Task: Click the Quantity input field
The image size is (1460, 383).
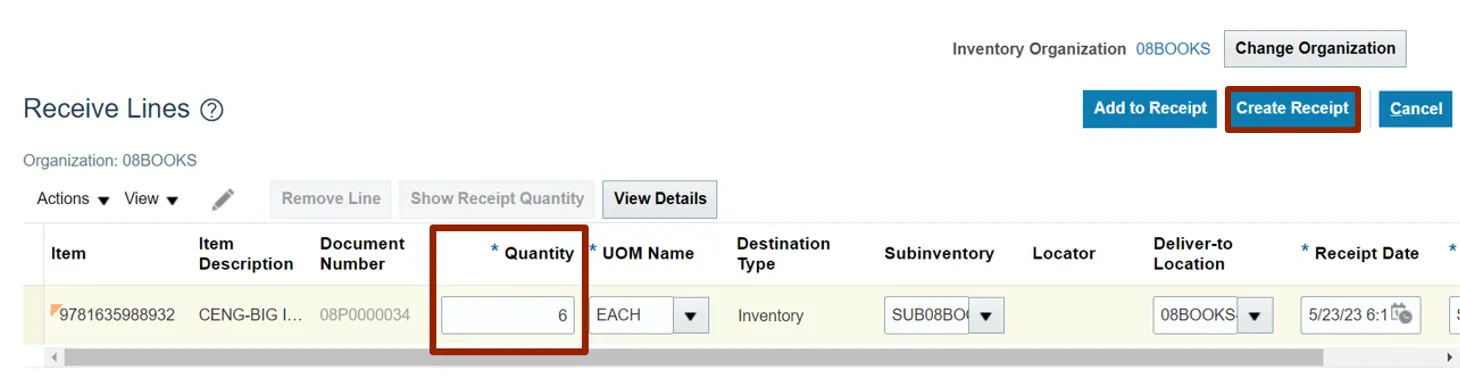Action: (x=508, y=315)
